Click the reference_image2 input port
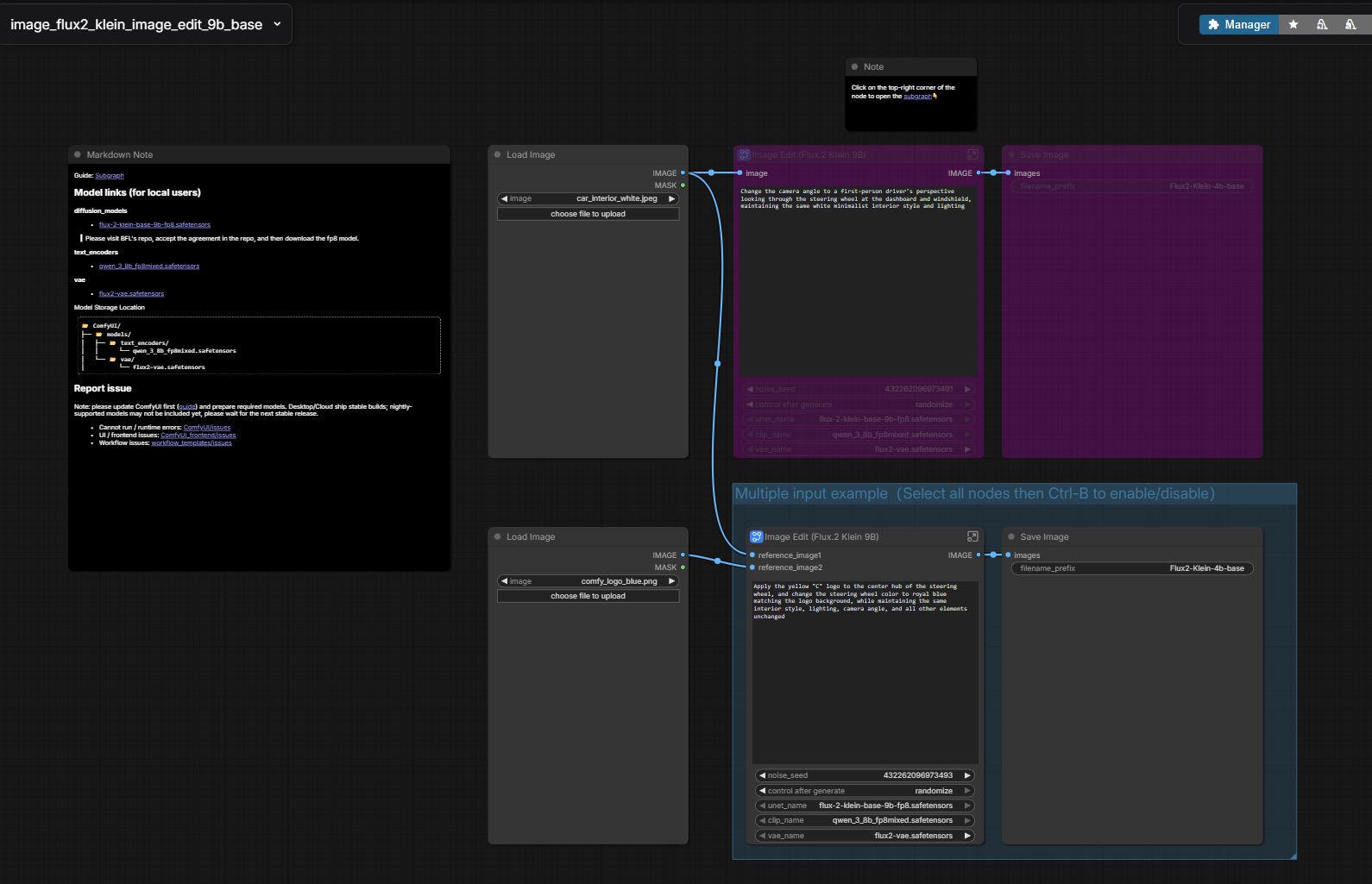 752,567
